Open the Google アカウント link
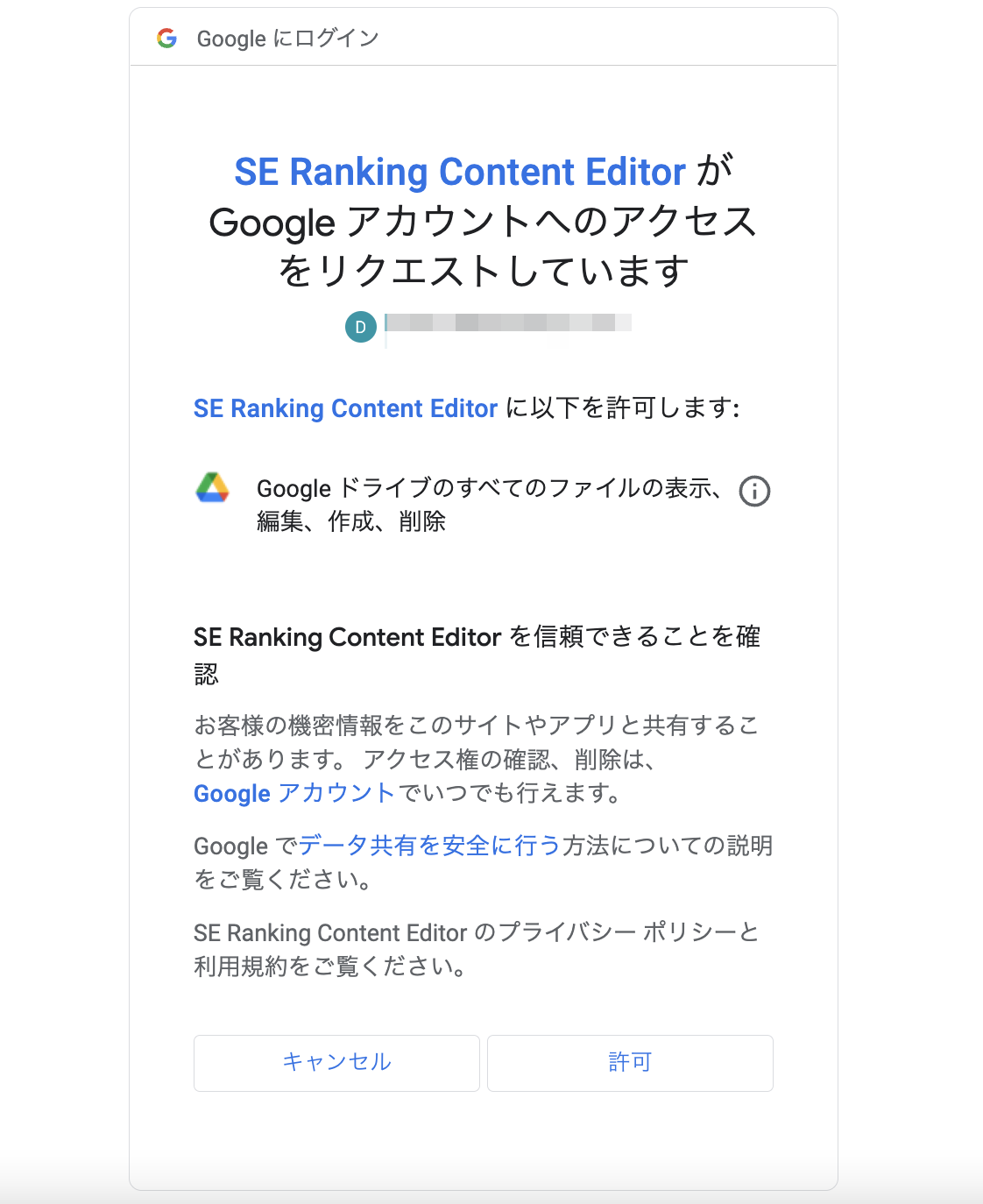The width and height of the screenshot is (983, 1204). pos(294,793)
